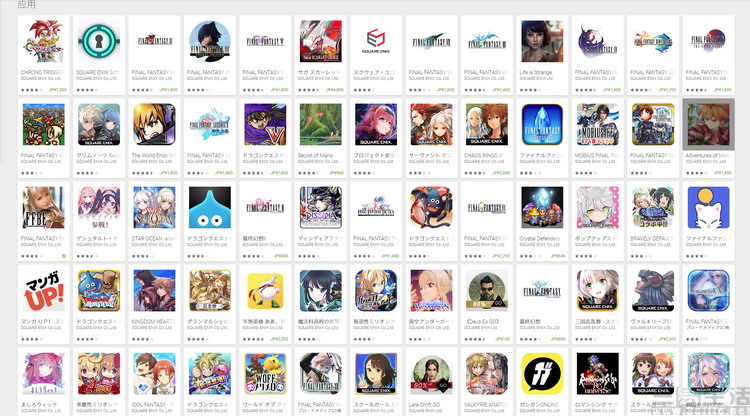Open the KINGDOM HEARTS title link

[x=152, y=322]
